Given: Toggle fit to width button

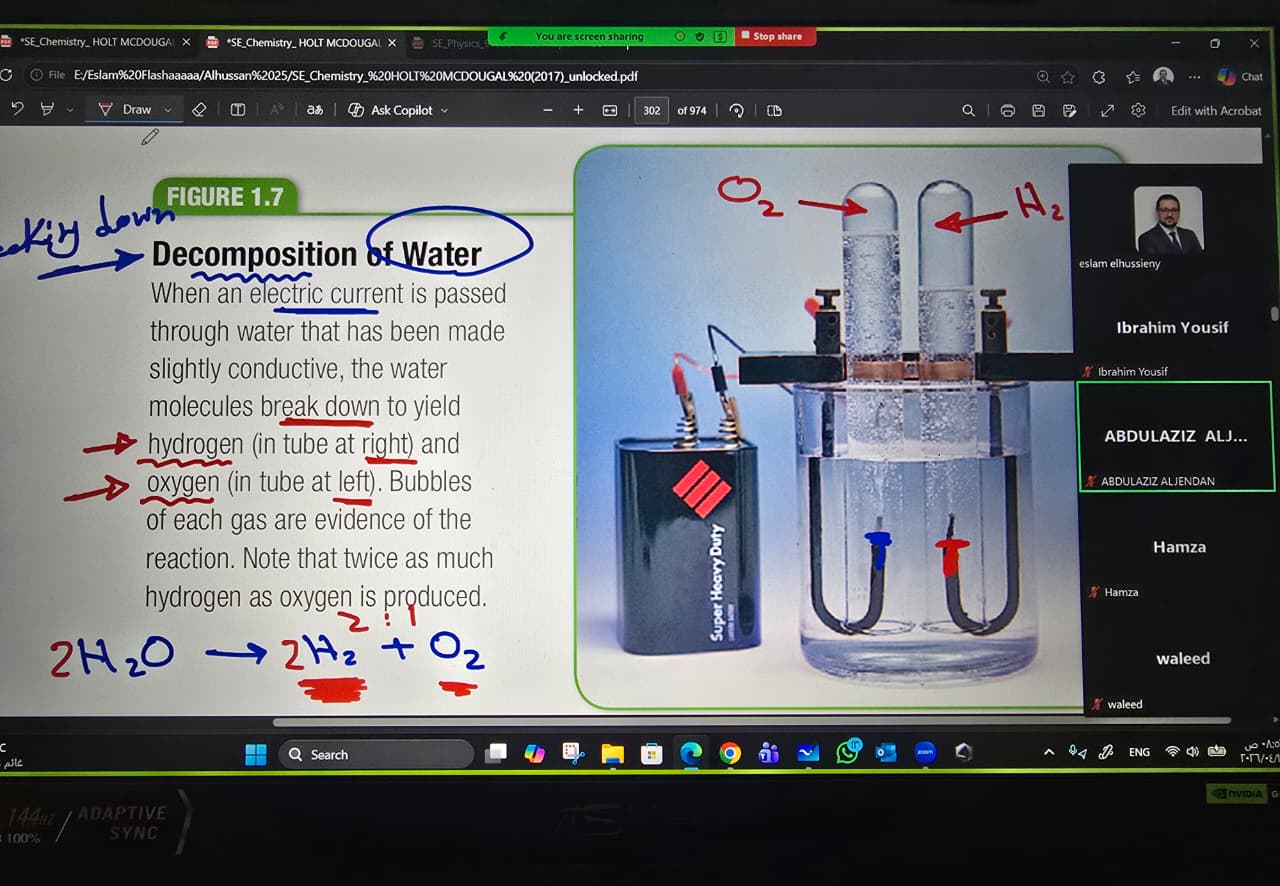Looking at the screenshot, I should [x=610, y=110].
